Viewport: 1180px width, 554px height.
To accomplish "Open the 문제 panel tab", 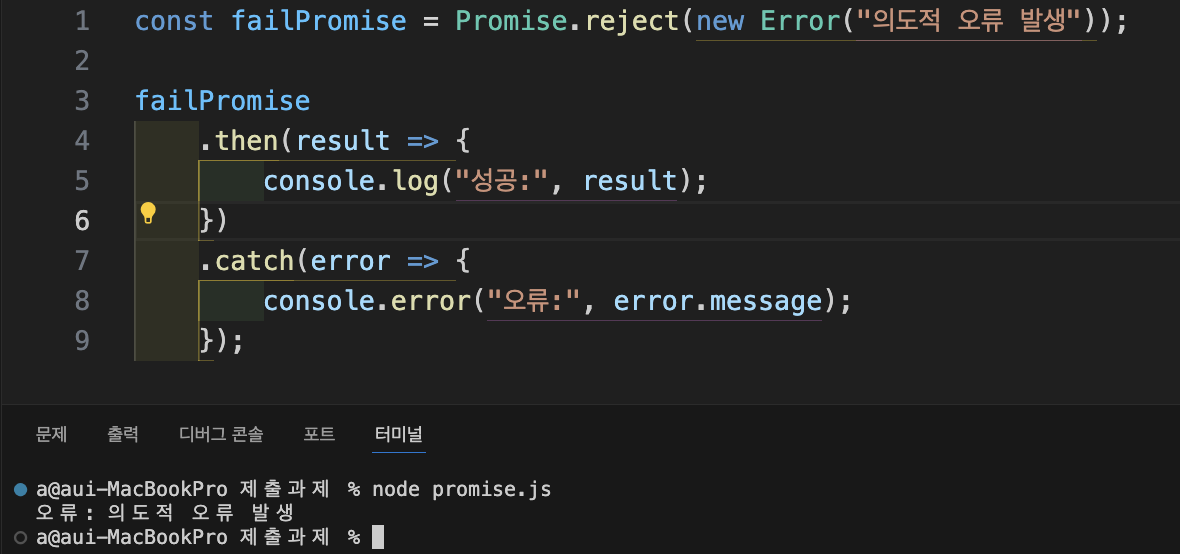I will click(x=52, y=434).
